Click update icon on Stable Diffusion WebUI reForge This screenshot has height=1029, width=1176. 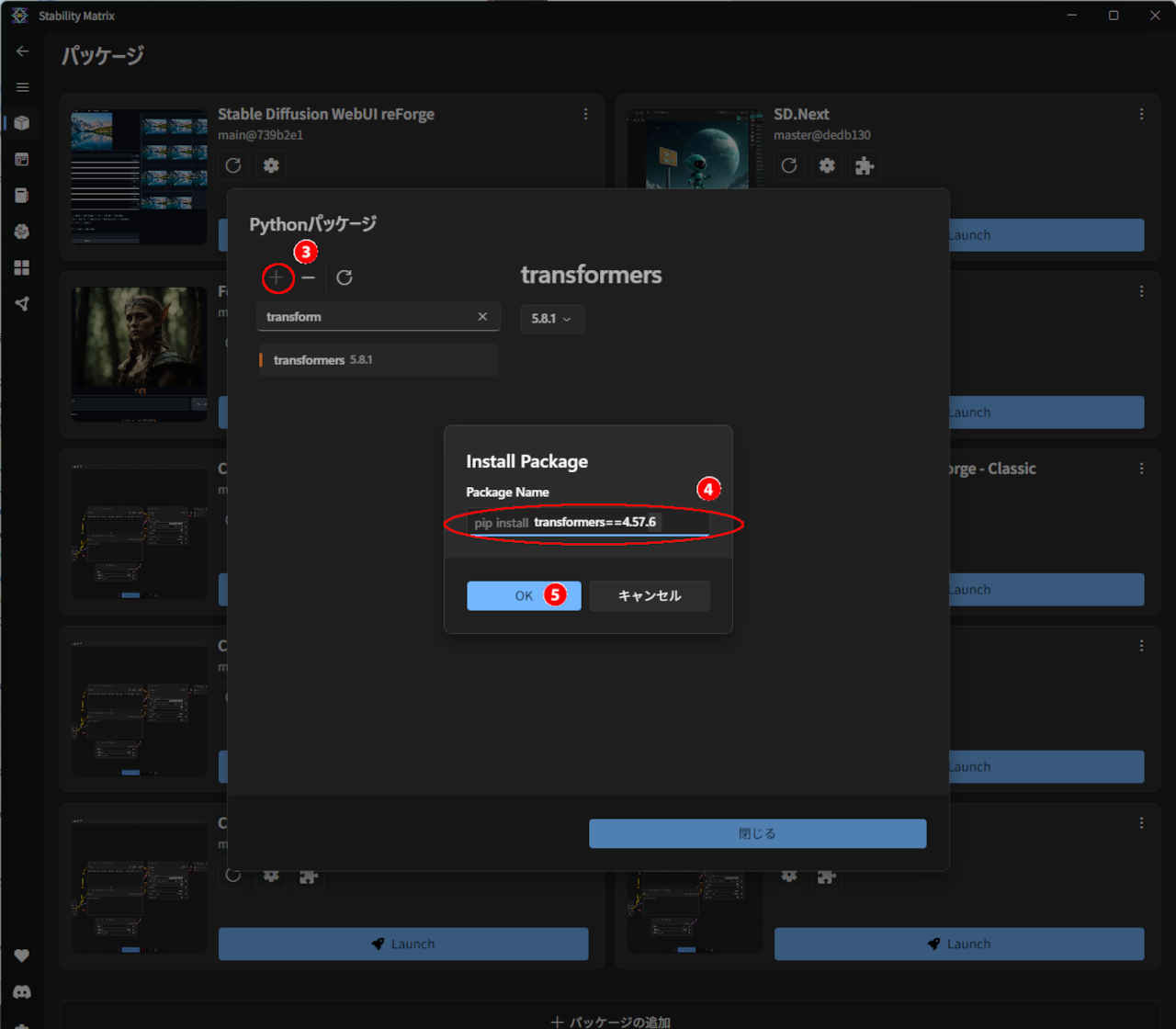click(x=233, y=165)
